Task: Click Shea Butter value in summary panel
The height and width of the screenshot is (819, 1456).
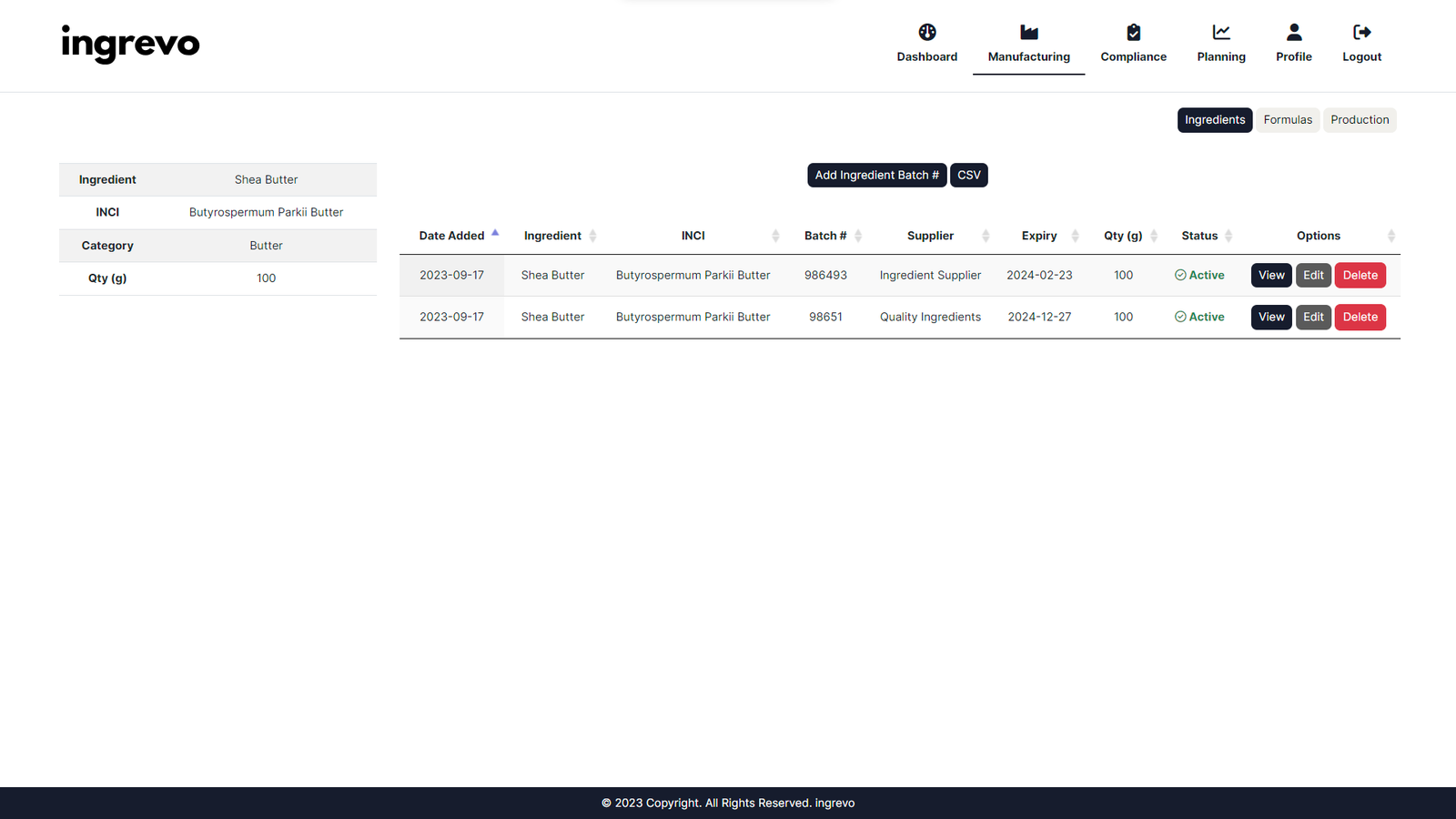Action: [266, 179]
